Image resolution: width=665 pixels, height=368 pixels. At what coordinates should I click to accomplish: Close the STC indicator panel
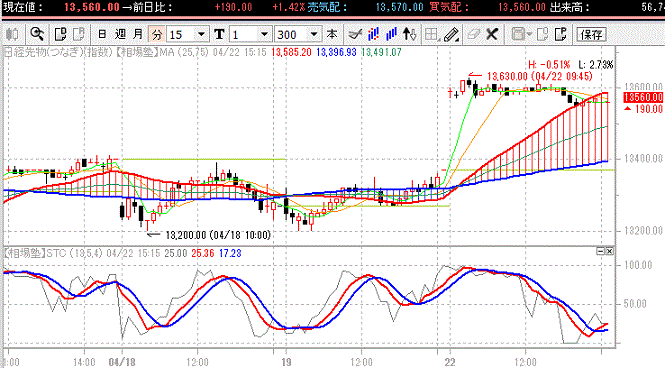(x=609, y=251)
